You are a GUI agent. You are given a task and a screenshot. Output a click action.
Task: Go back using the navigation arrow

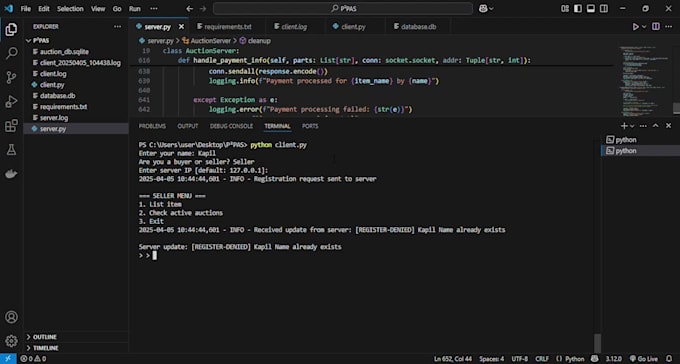tap(190, 9)
